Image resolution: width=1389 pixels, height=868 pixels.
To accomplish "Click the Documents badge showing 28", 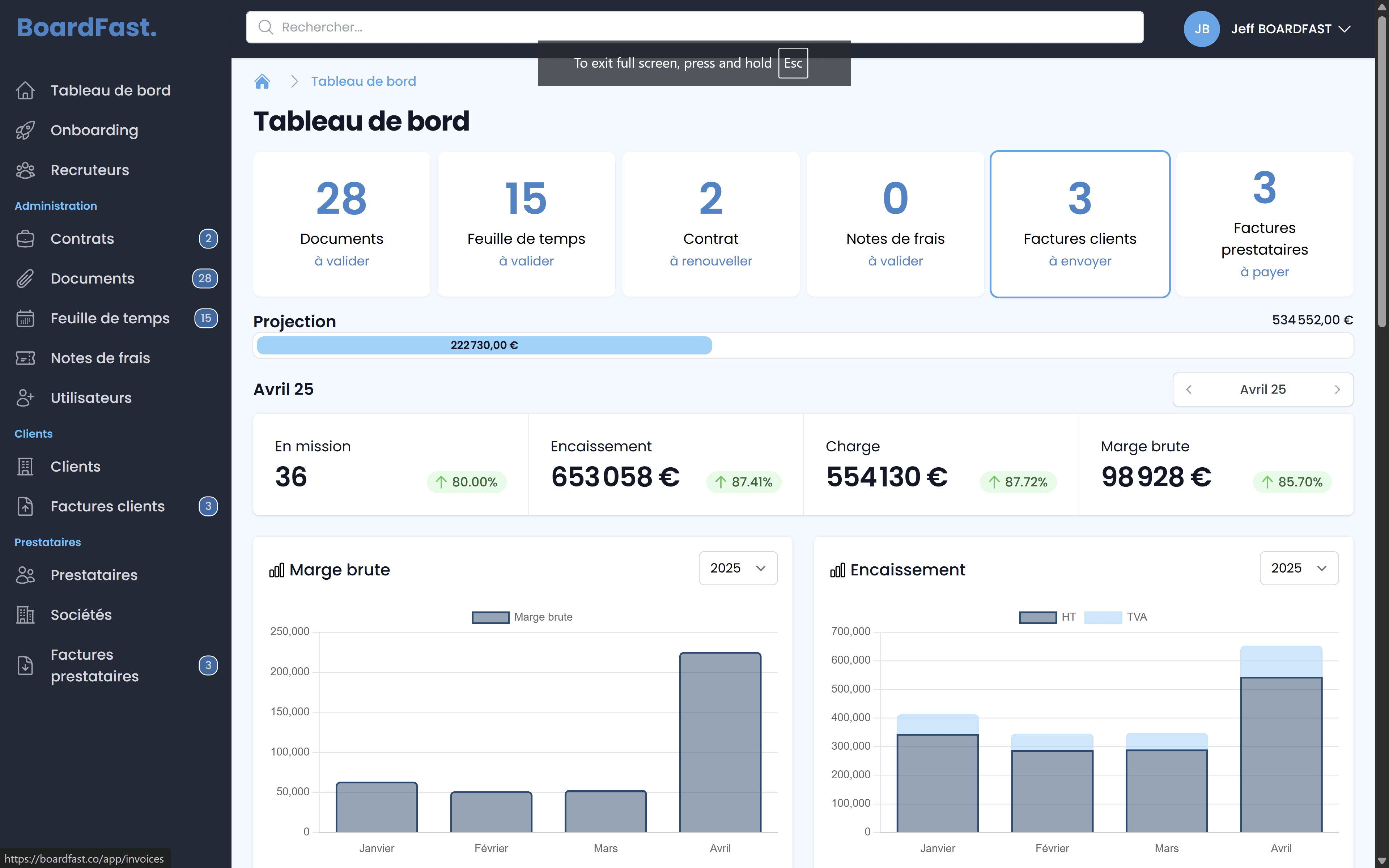I will click(205, 278).
